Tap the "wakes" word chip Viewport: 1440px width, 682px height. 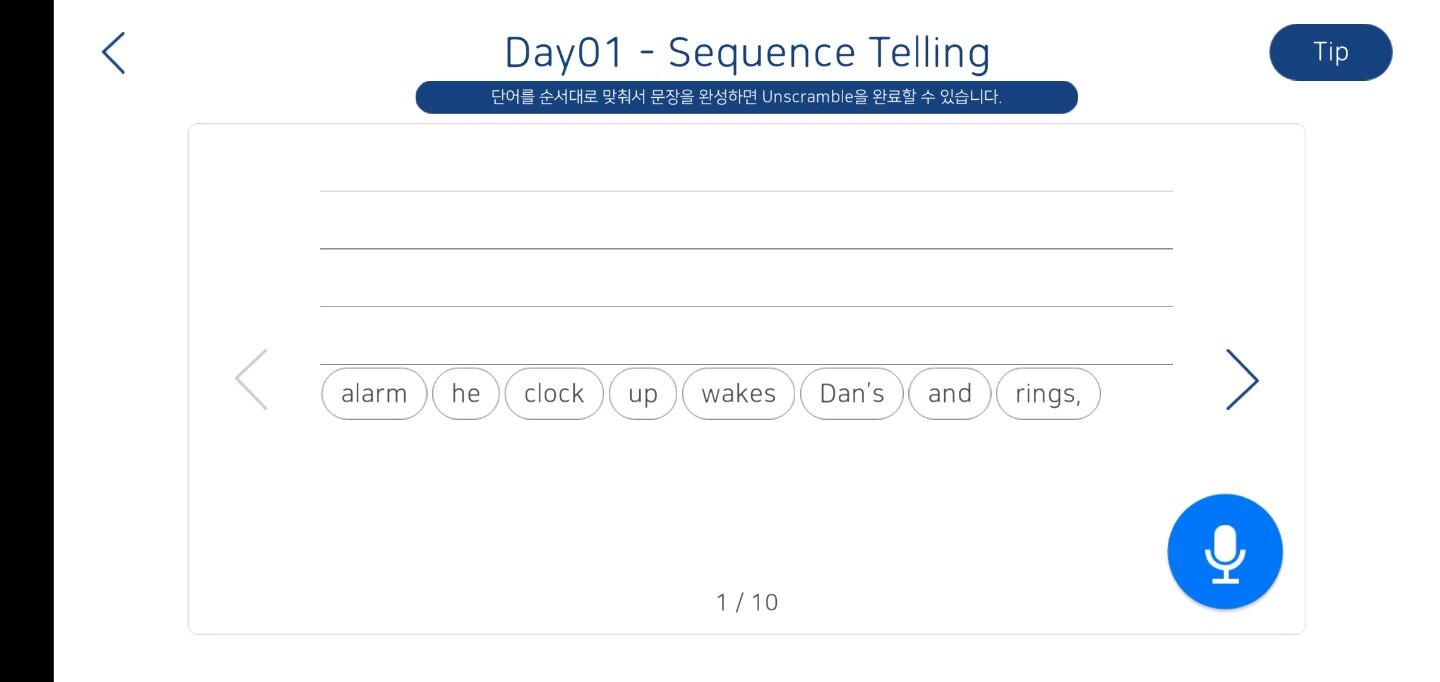[739, 394]
